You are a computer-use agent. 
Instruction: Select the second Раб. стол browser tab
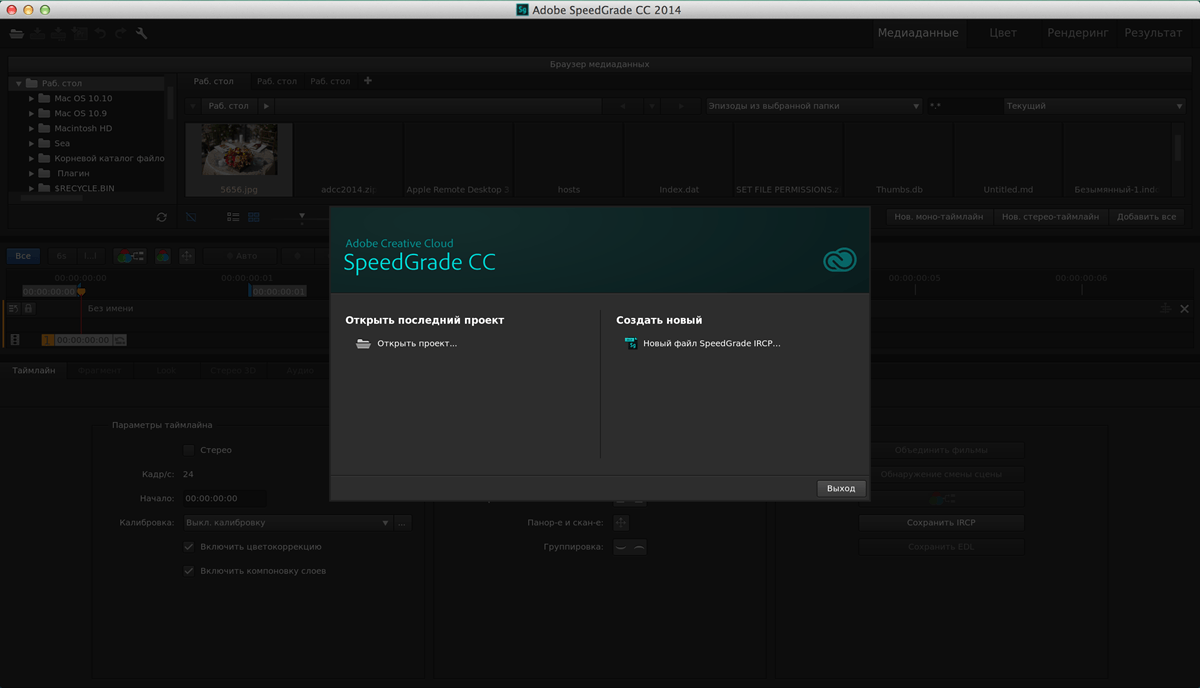point(277,81)
